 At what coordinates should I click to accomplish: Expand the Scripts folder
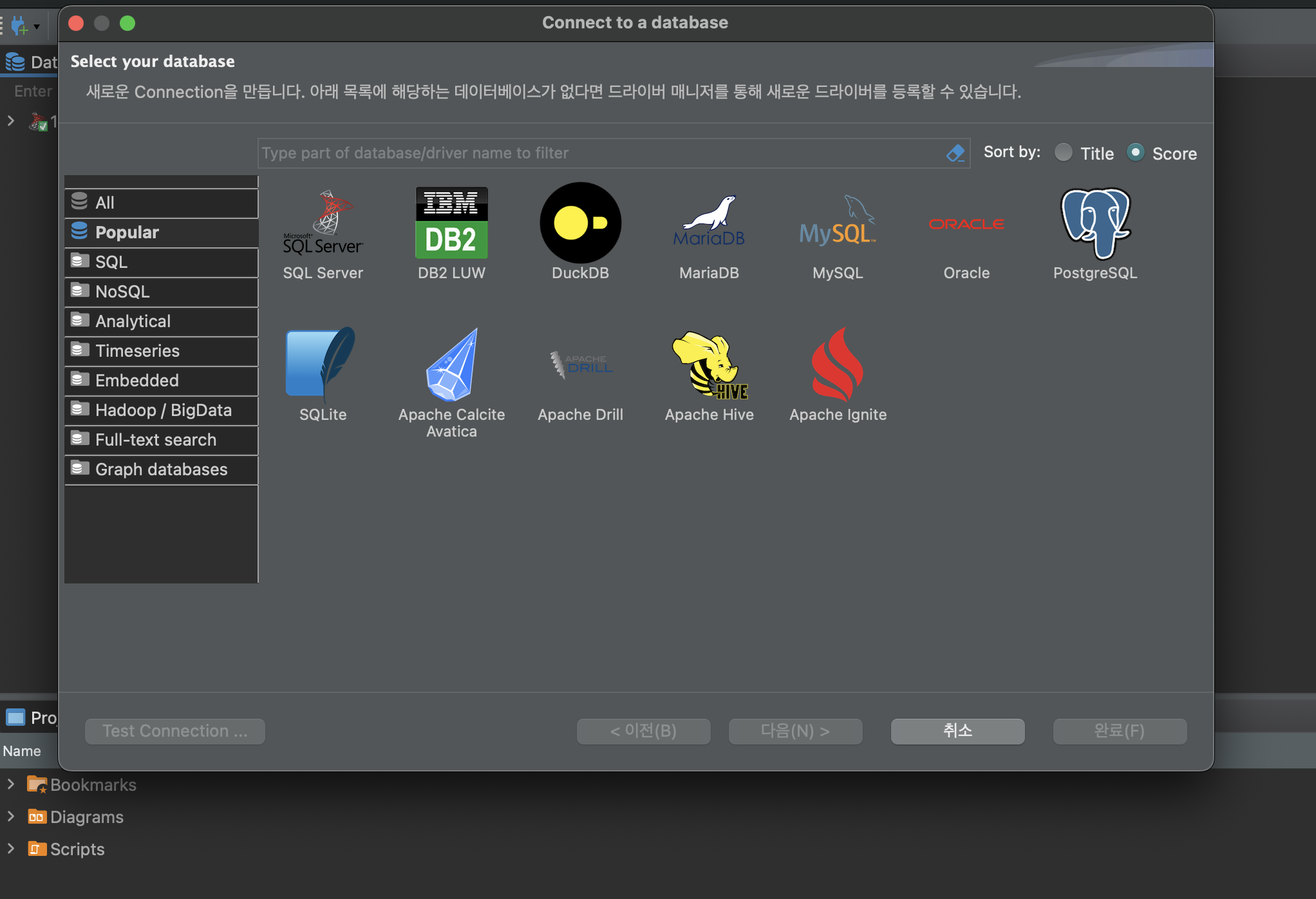point(11,849)
